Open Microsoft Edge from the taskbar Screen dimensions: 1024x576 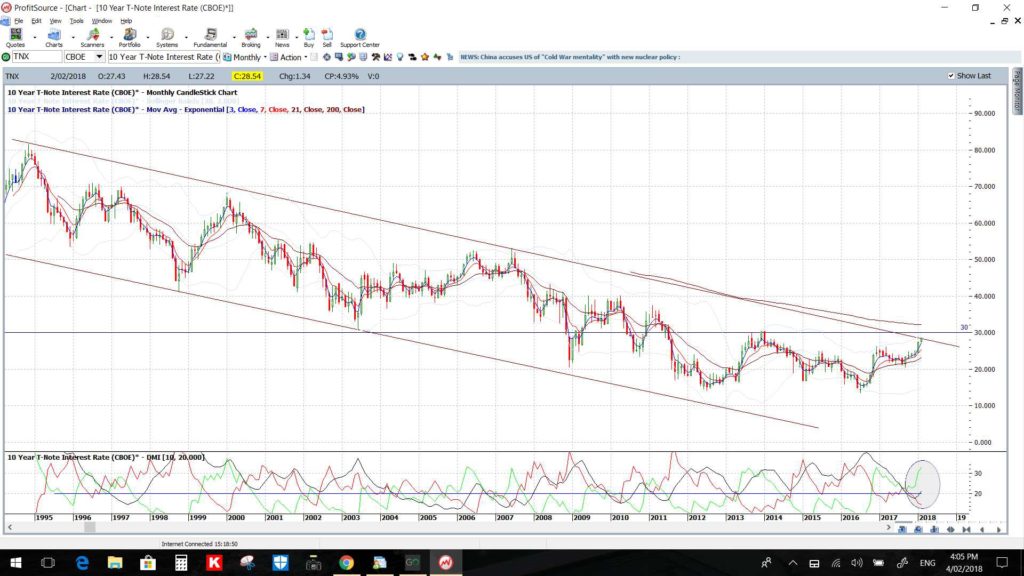82,562
